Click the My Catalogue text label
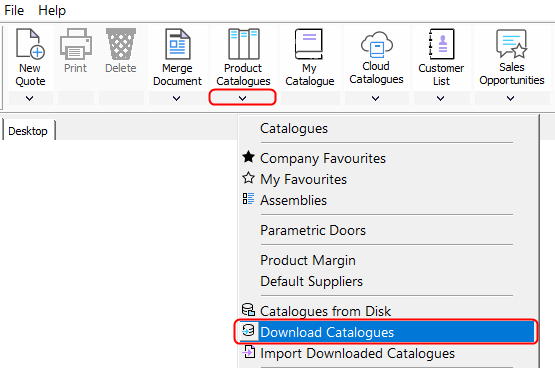This screenshot has height=368, width=555. pos(310,74)
